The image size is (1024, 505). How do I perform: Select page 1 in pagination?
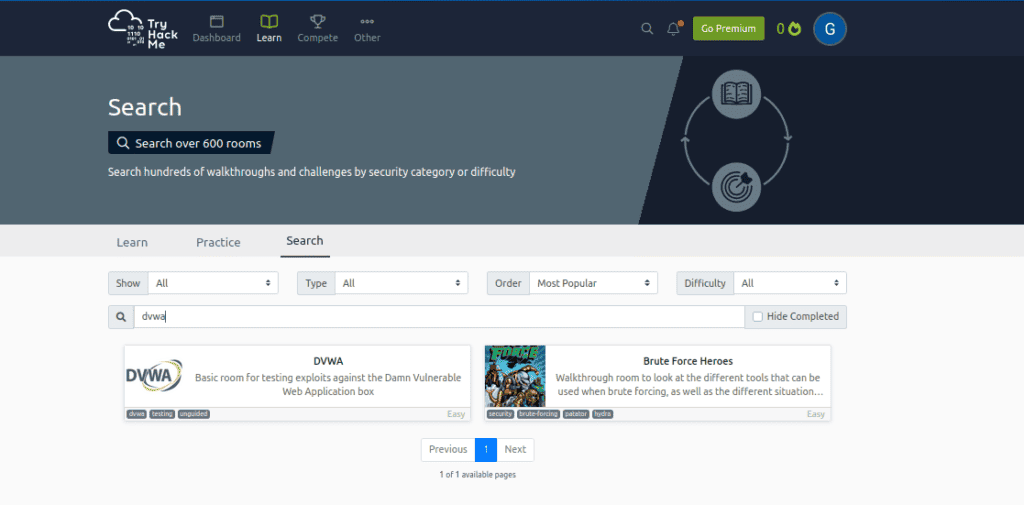[x=486, y=449]
